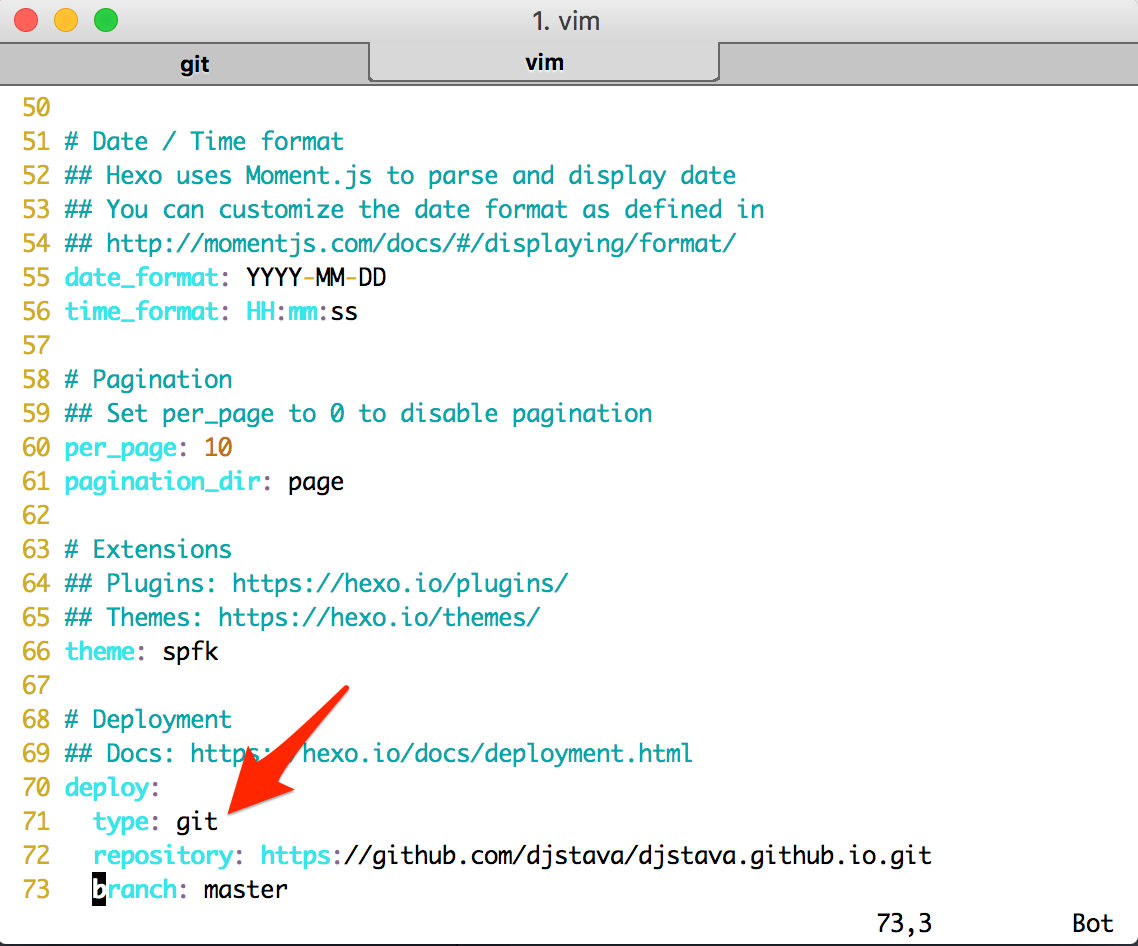Click the red close window button
This screenshot has width=1138, height=946.
tap(26, 20)
